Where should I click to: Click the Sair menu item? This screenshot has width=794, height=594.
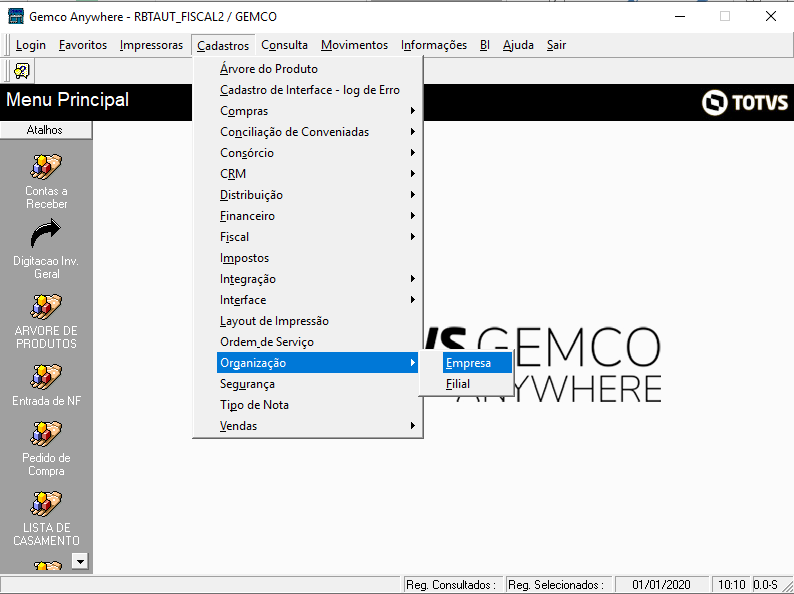coord(556,45)
